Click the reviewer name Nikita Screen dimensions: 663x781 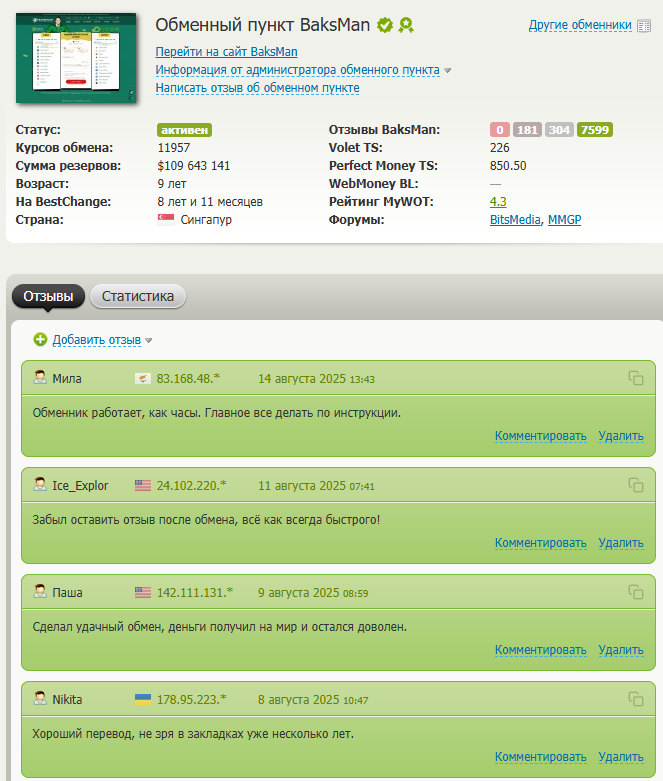click(x=67, y=700)
